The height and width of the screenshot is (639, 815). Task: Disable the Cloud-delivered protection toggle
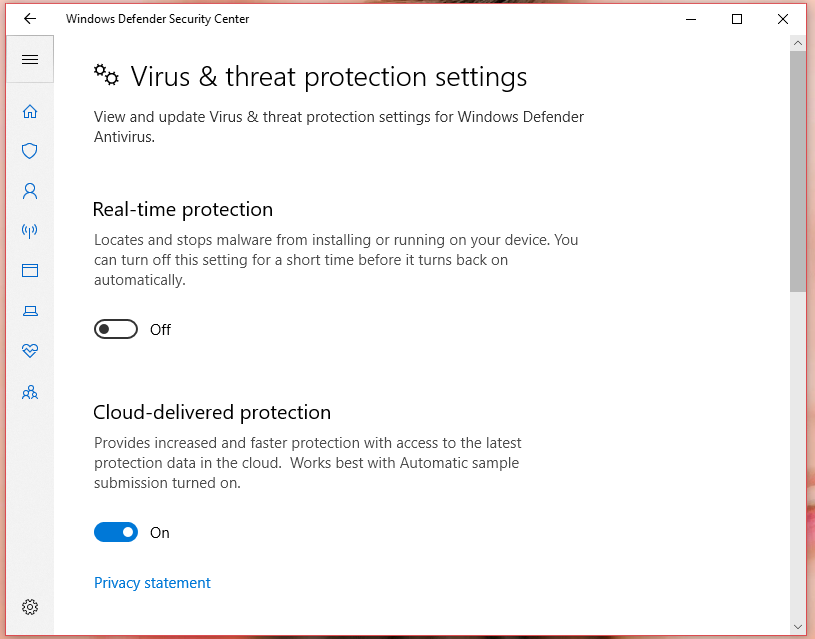click(116, 532)
